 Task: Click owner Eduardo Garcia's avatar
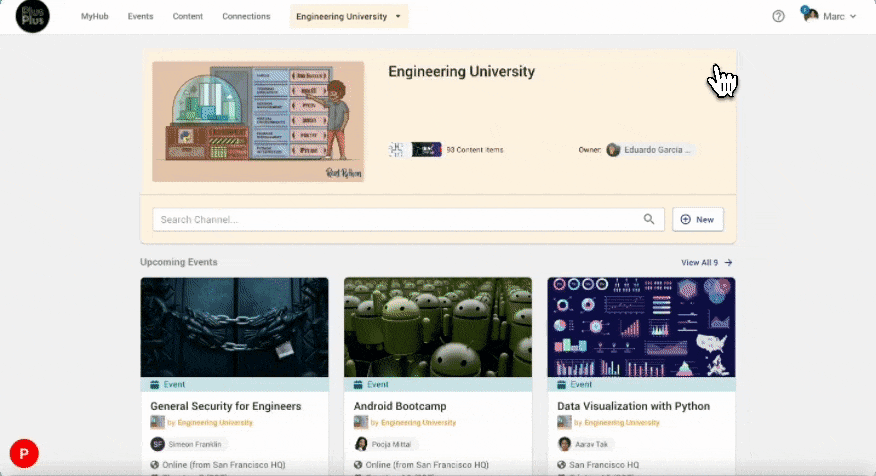[613, 150]
